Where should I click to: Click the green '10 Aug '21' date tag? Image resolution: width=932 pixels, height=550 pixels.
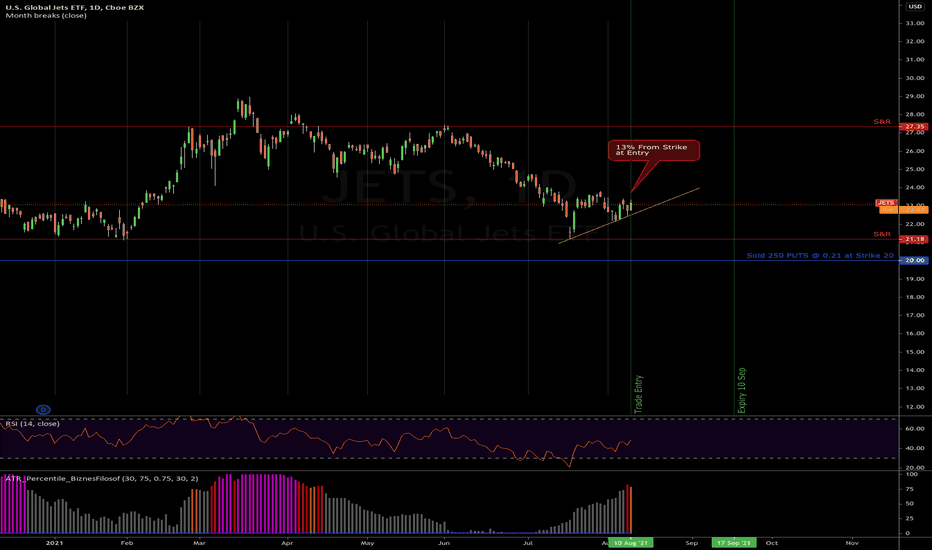pos(631,543)
